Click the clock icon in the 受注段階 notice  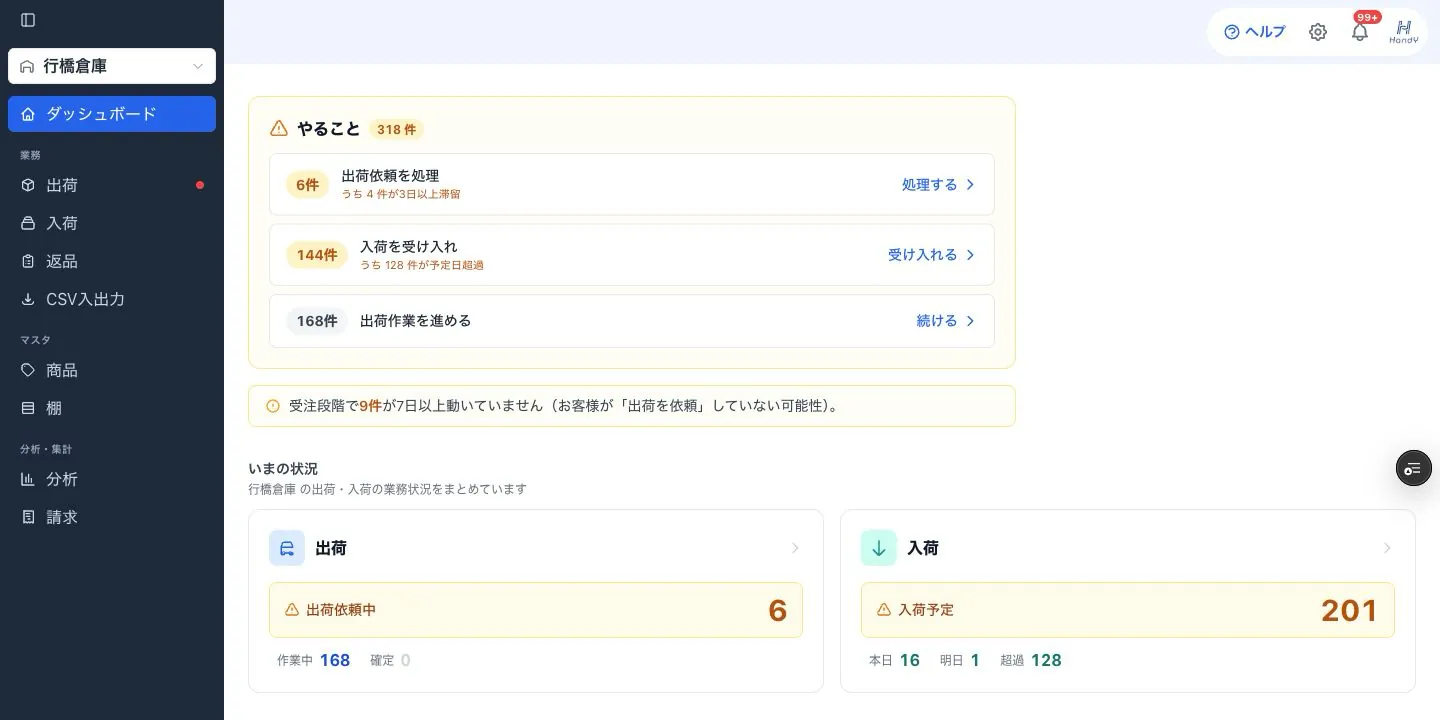point(273,406)
